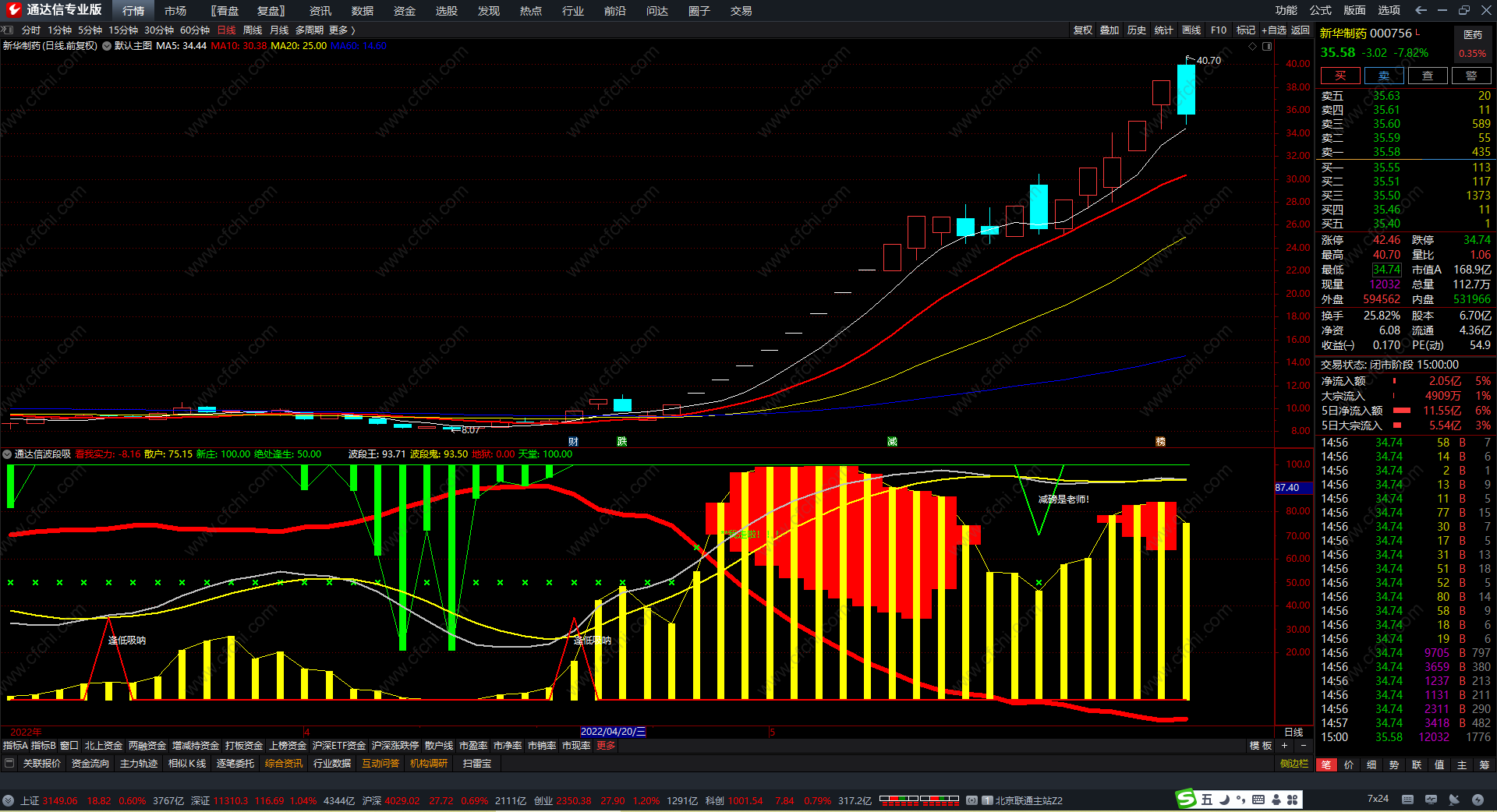Click the 查 button

[1428, 76]
